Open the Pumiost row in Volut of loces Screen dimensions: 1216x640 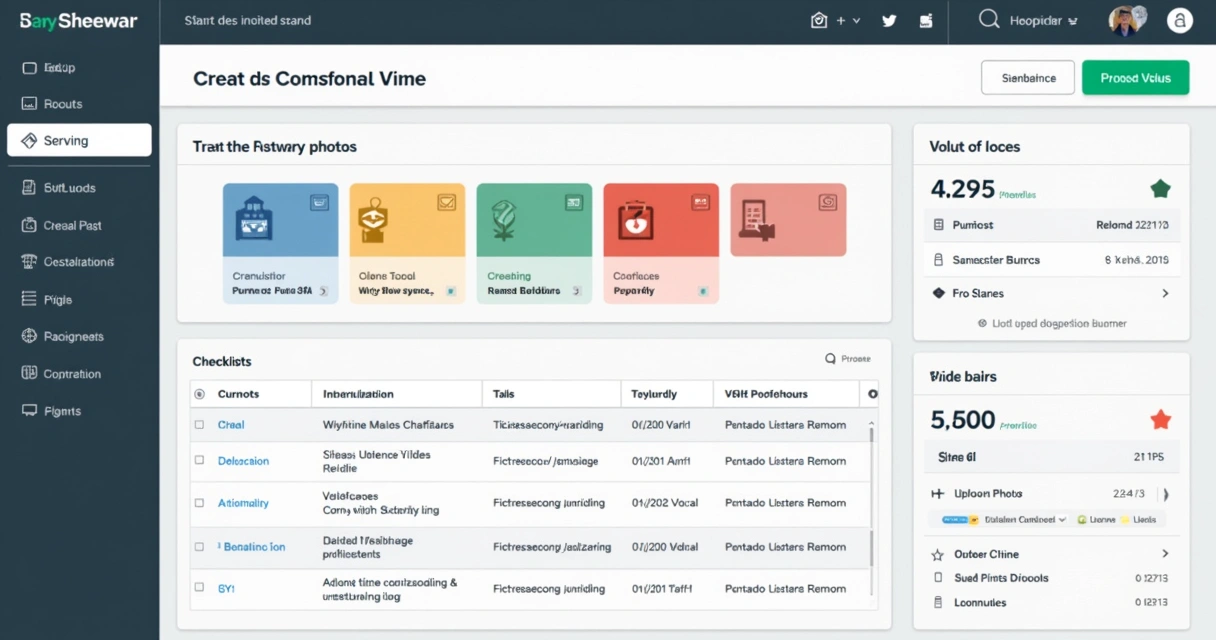[1050, 225]
